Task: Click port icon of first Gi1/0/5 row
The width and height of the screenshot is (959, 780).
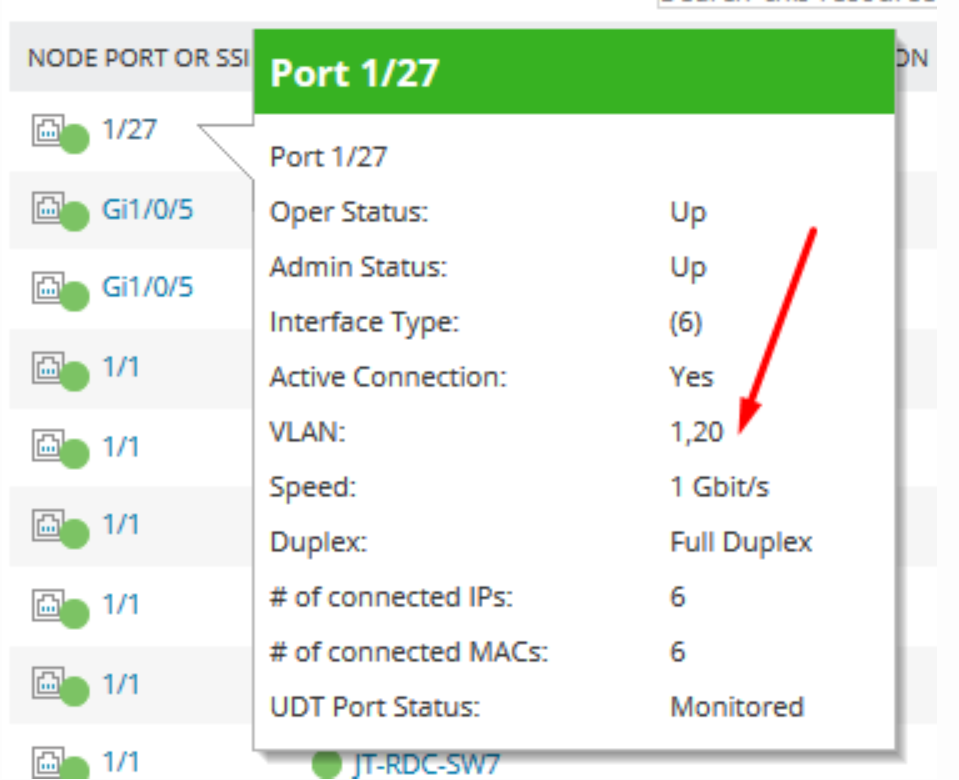Action: [50, 209]
